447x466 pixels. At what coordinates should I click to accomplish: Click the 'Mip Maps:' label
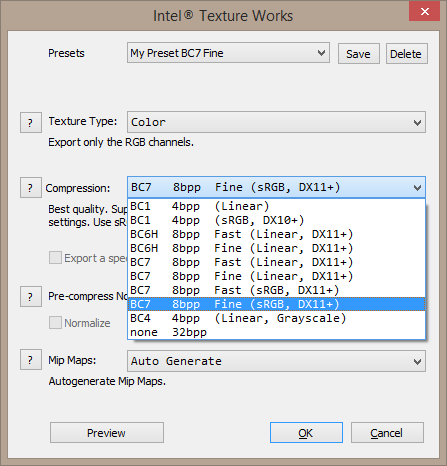(72, 360)
